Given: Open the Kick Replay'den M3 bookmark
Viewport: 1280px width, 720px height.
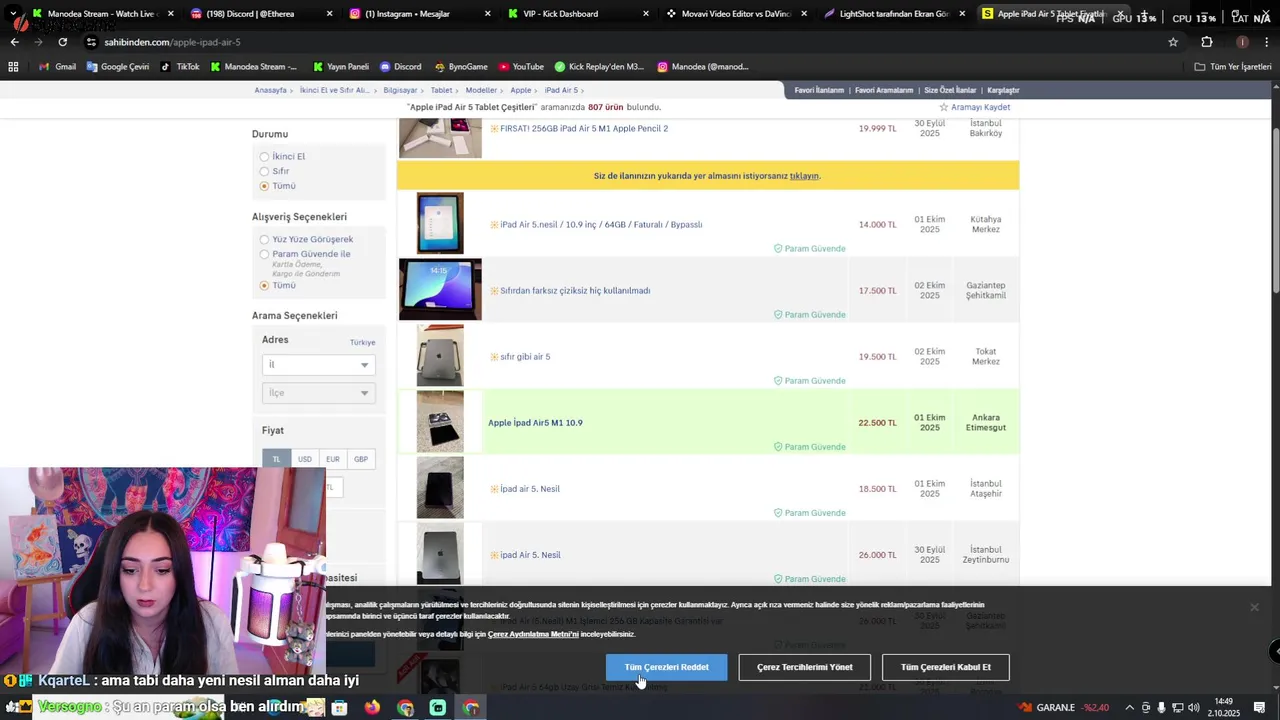Looking at the screenshot, I should tap(599, 67).
